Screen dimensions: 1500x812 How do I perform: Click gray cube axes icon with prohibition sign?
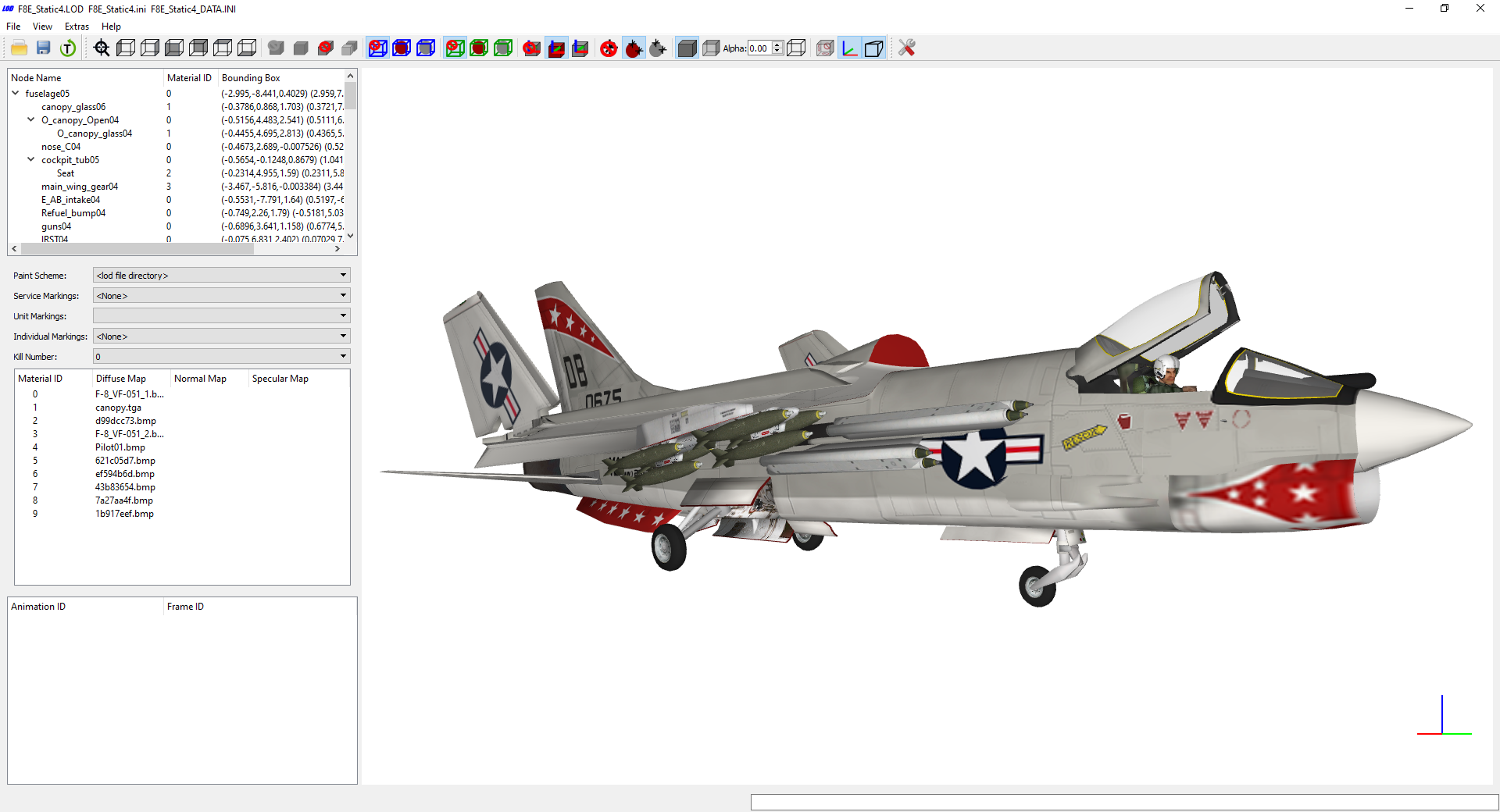pos(532,48)
